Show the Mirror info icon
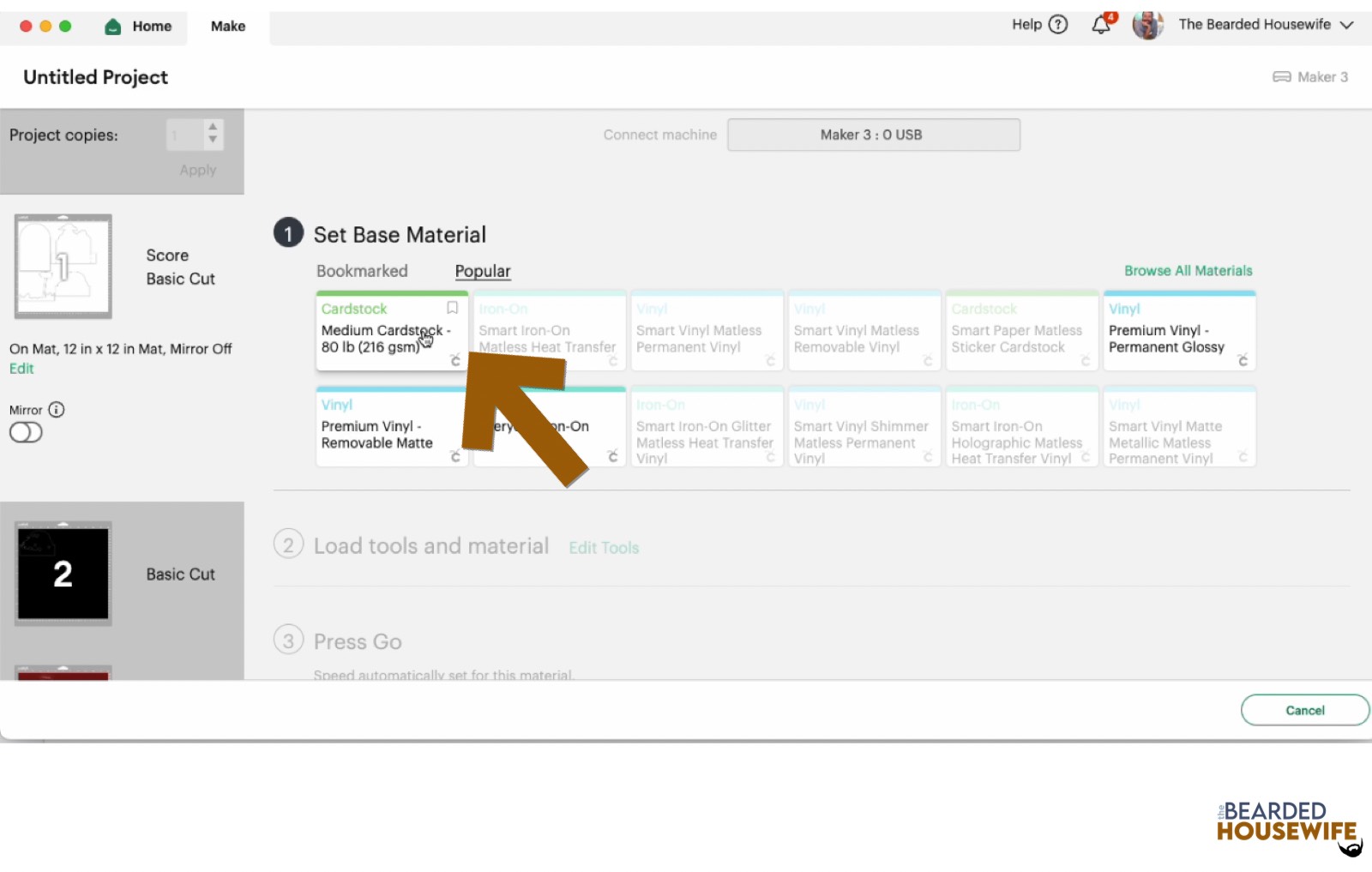This screenshot has width=1372, height=872. coord(57,409)
